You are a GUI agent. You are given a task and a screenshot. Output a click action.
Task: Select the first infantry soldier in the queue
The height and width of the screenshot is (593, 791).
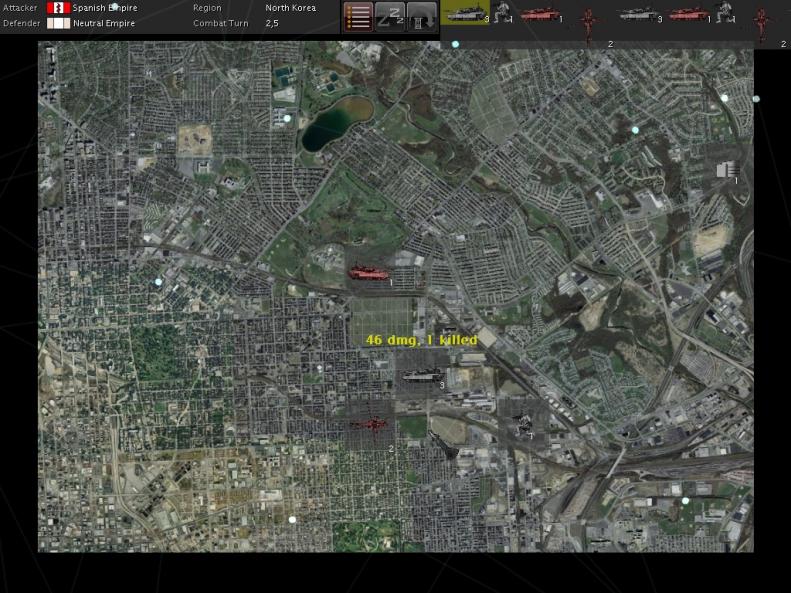tap(503, 13)
